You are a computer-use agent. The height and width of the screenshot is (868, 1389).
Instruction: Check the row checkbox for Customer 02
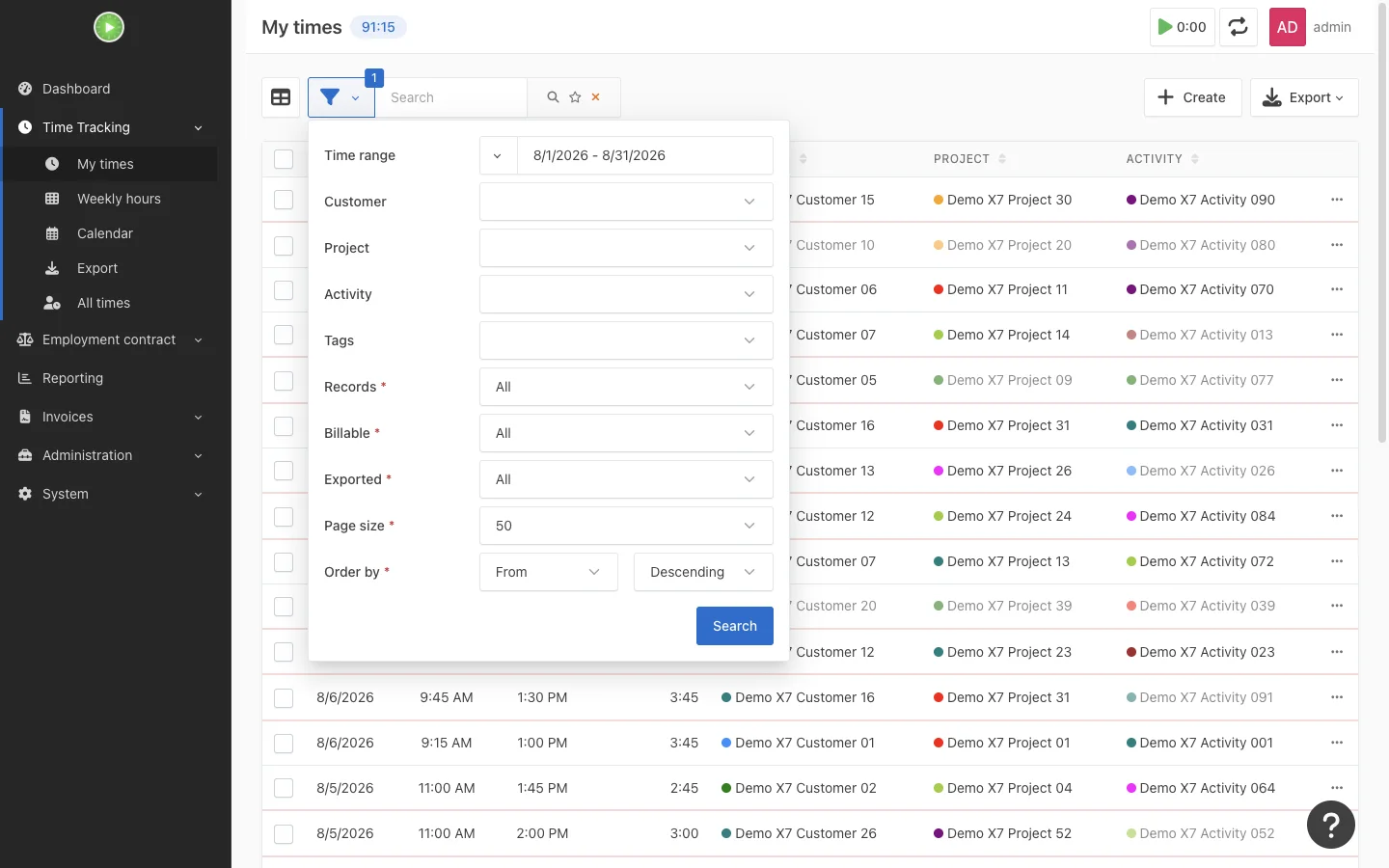click(284, 788)
